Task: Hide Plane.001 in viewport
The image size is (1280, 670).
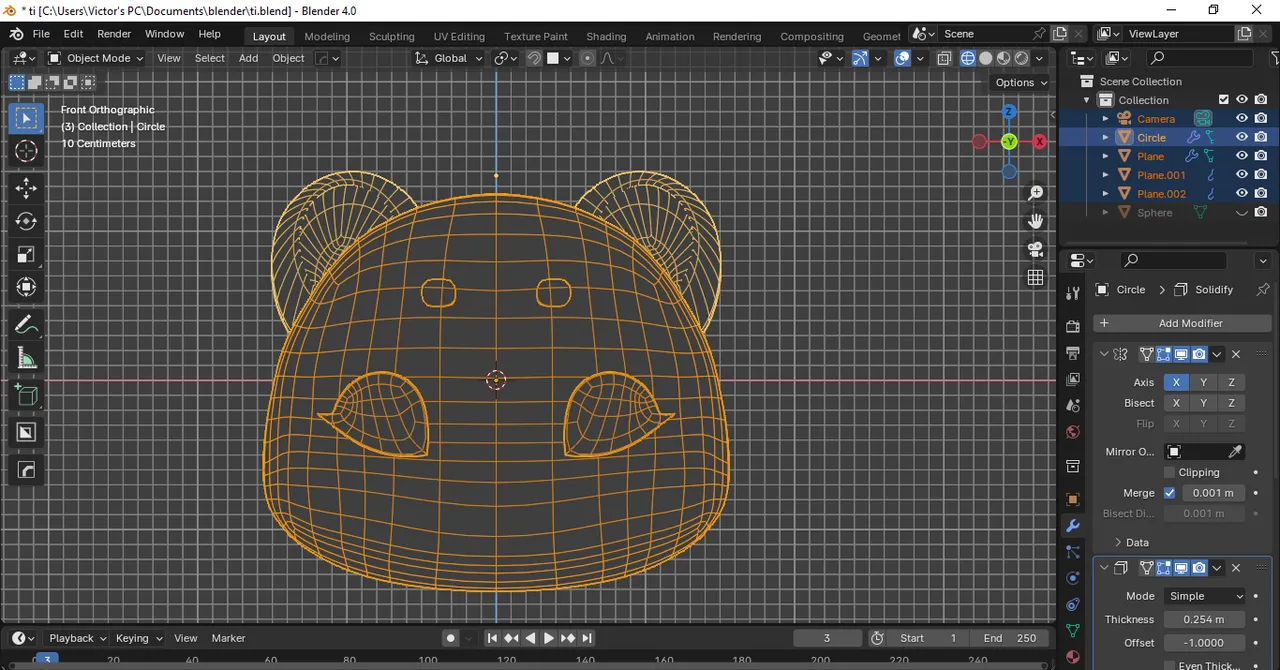Action: pyautogui.click(x=1242, y=175)
